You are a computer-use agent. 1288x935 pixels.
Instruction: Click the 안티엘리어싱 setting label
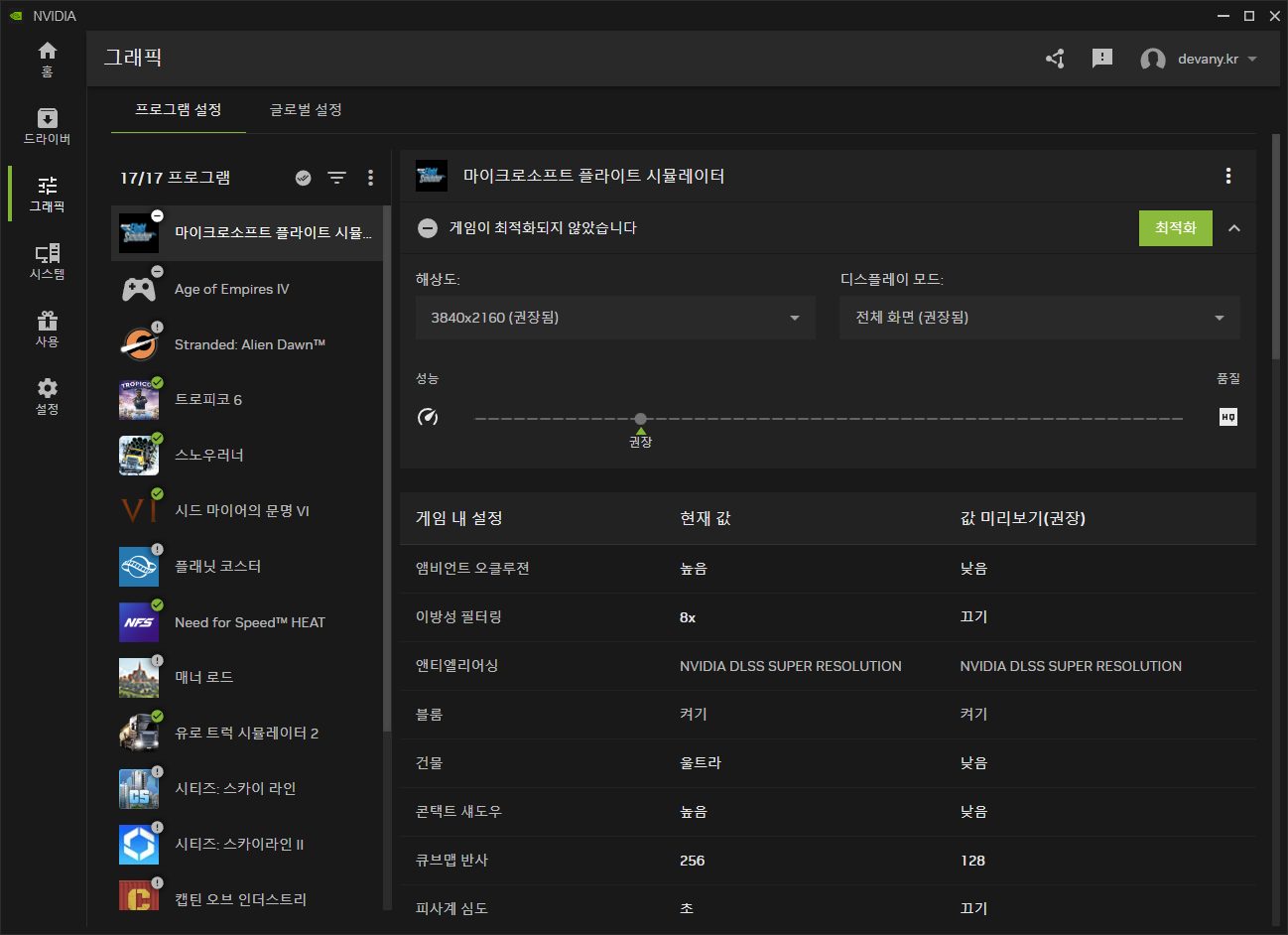tap(457, 666)
